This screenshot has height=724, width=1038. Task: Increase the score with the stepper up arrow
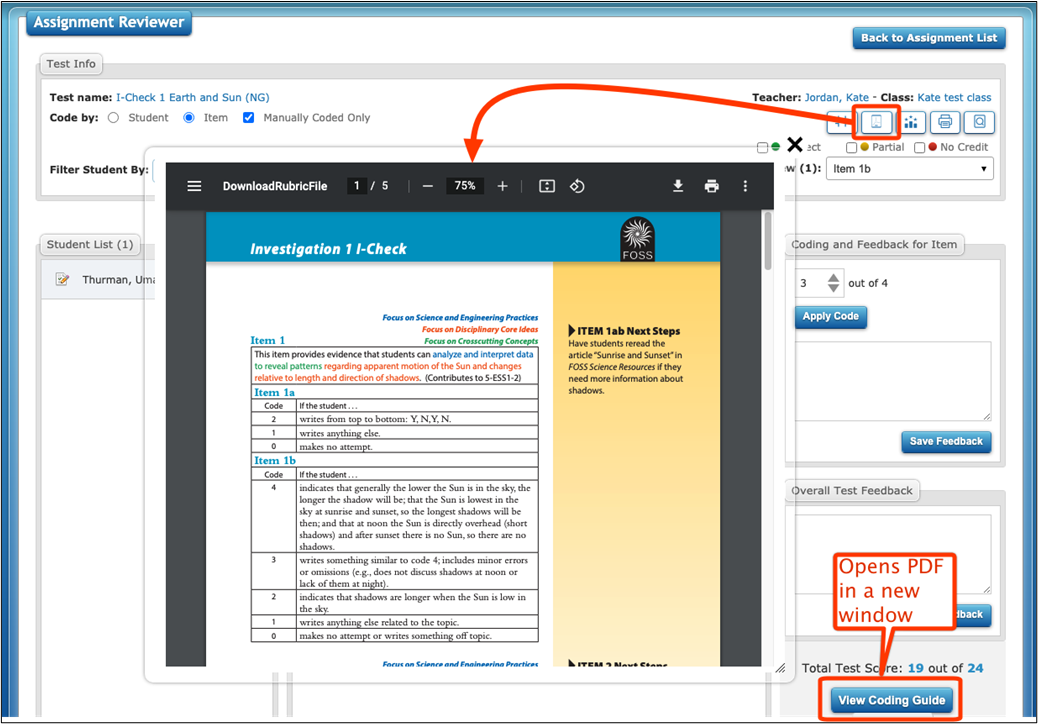click(832, 277)
